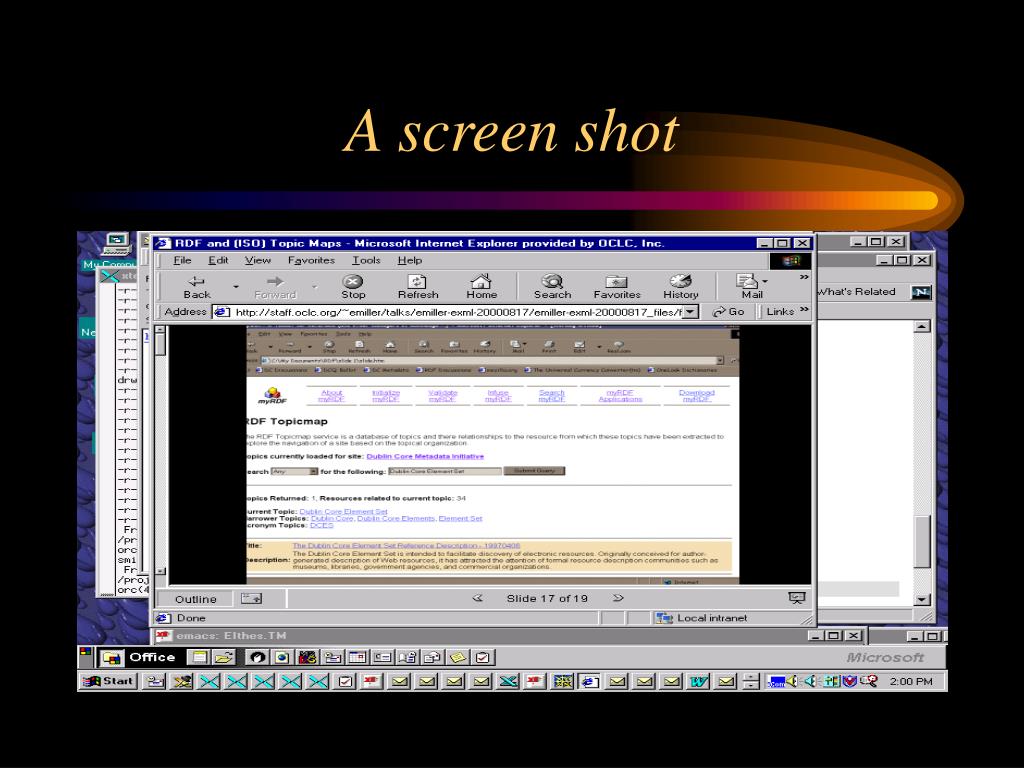Screen dimensions: 1024x768
Task: Open Validate myRDF link
Action: 442,395
